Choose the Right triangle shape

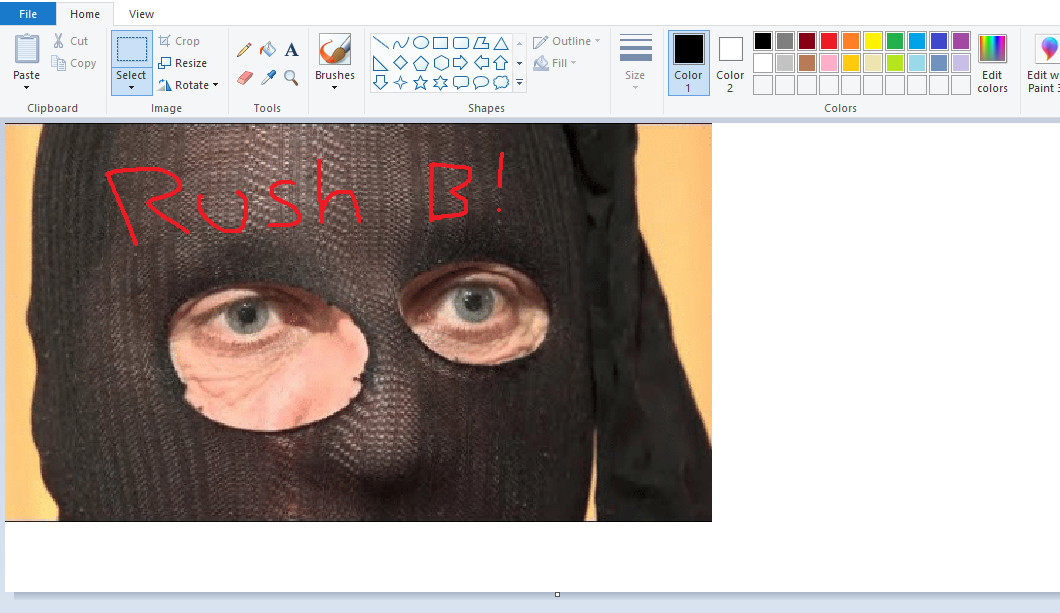coord(381,64)
